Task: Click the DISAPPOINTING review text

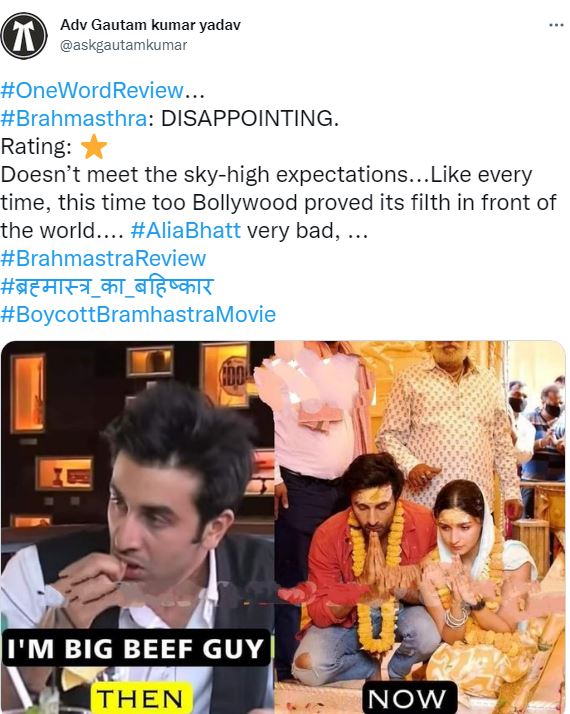Action: click(250, 118)
